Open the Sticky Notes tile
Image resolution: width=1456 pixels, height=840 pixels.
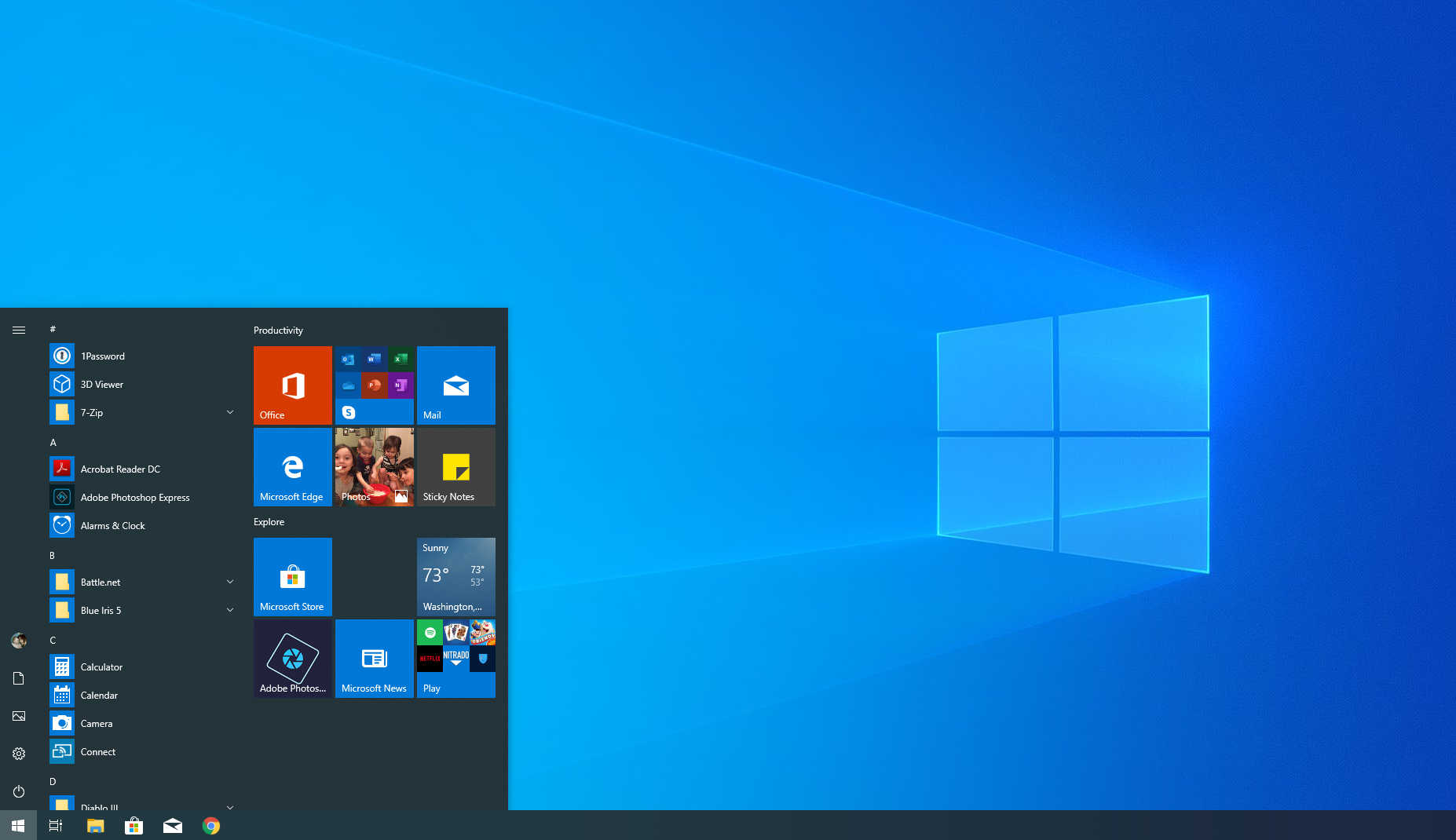tap(455, 467)
